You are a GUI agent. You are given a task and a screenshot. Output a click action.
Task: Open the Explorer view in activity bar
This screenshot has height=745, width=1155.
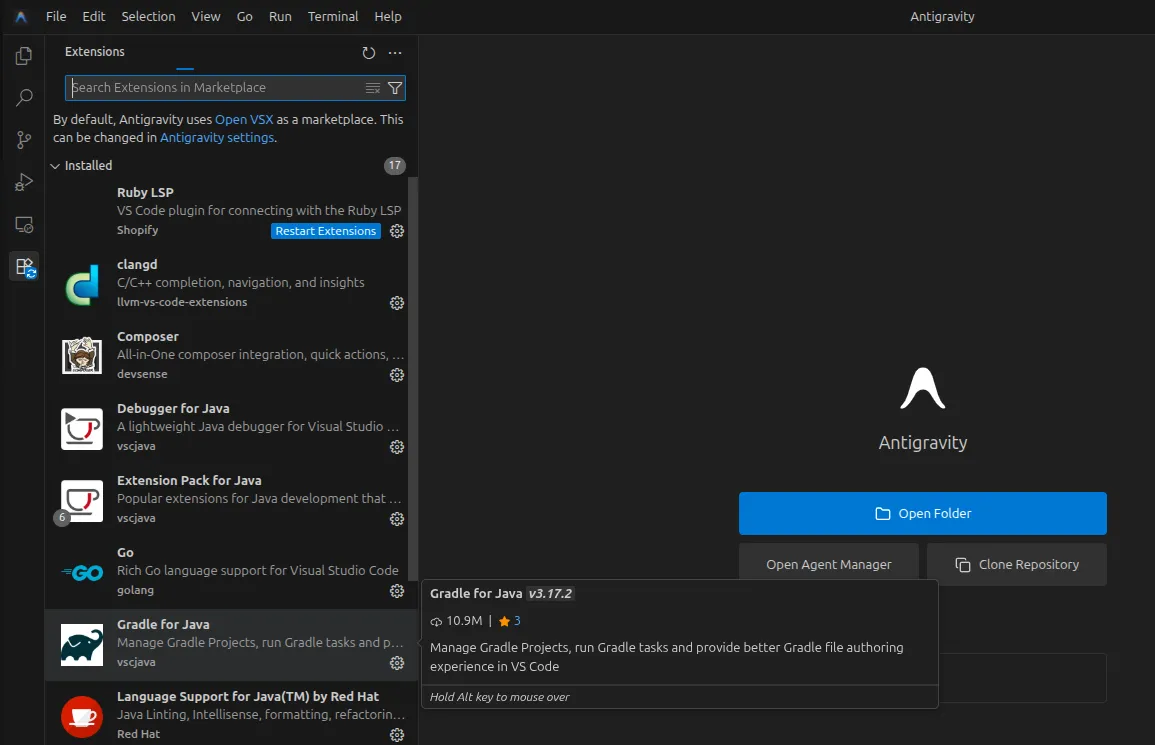tap(24, 56)
